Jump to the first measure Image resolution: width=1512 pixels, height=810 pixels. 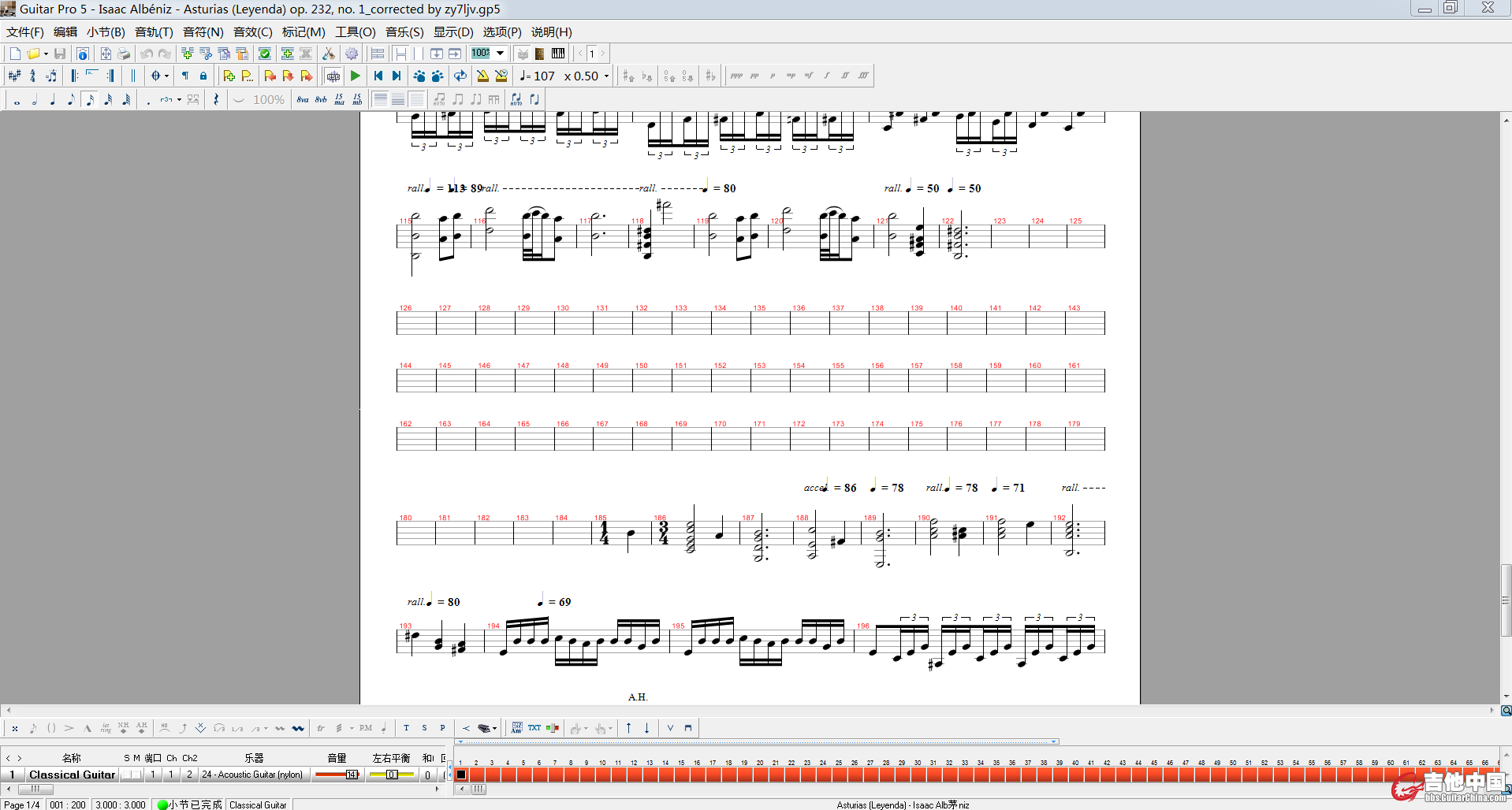click(x=378, y=76)
